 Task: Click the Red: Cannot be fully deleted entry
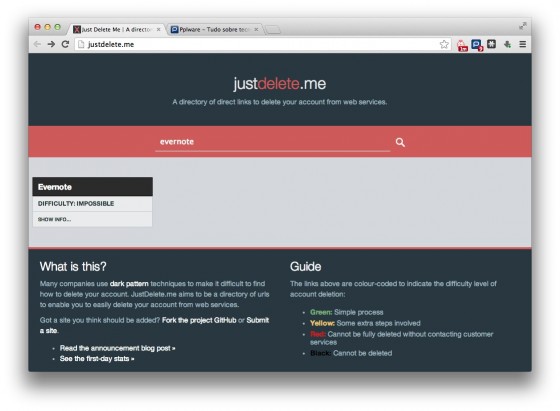401,338
